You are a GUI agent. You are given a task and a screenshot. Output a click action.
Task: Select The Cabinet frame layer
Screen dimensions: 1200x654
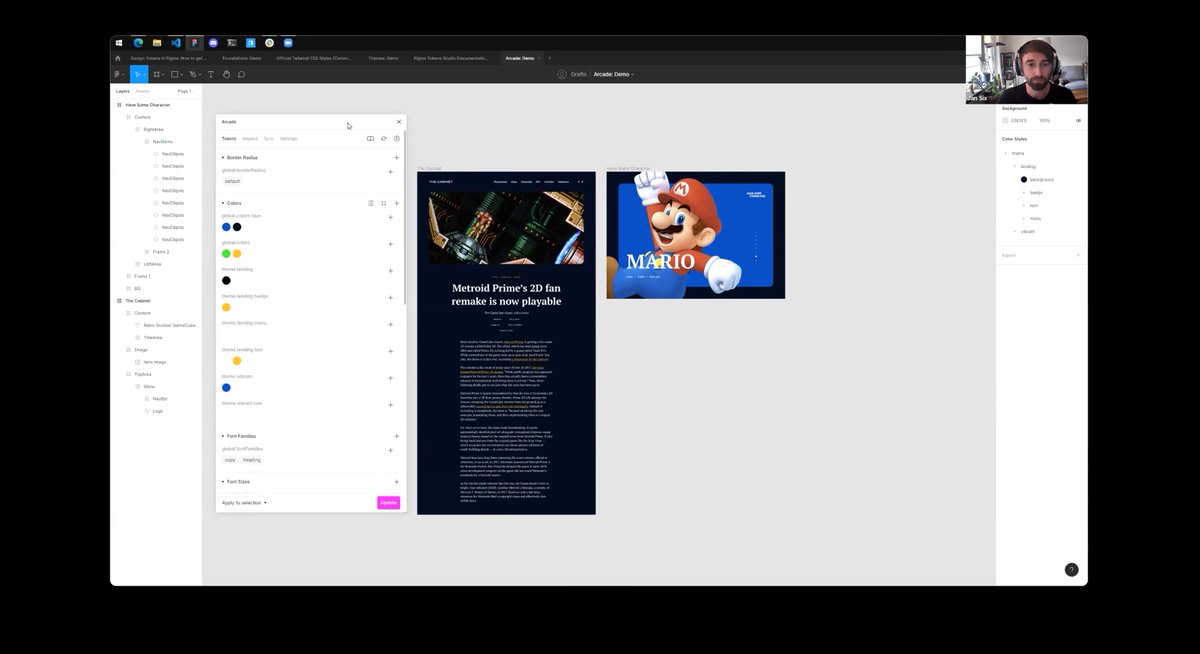tap(138, 300)
